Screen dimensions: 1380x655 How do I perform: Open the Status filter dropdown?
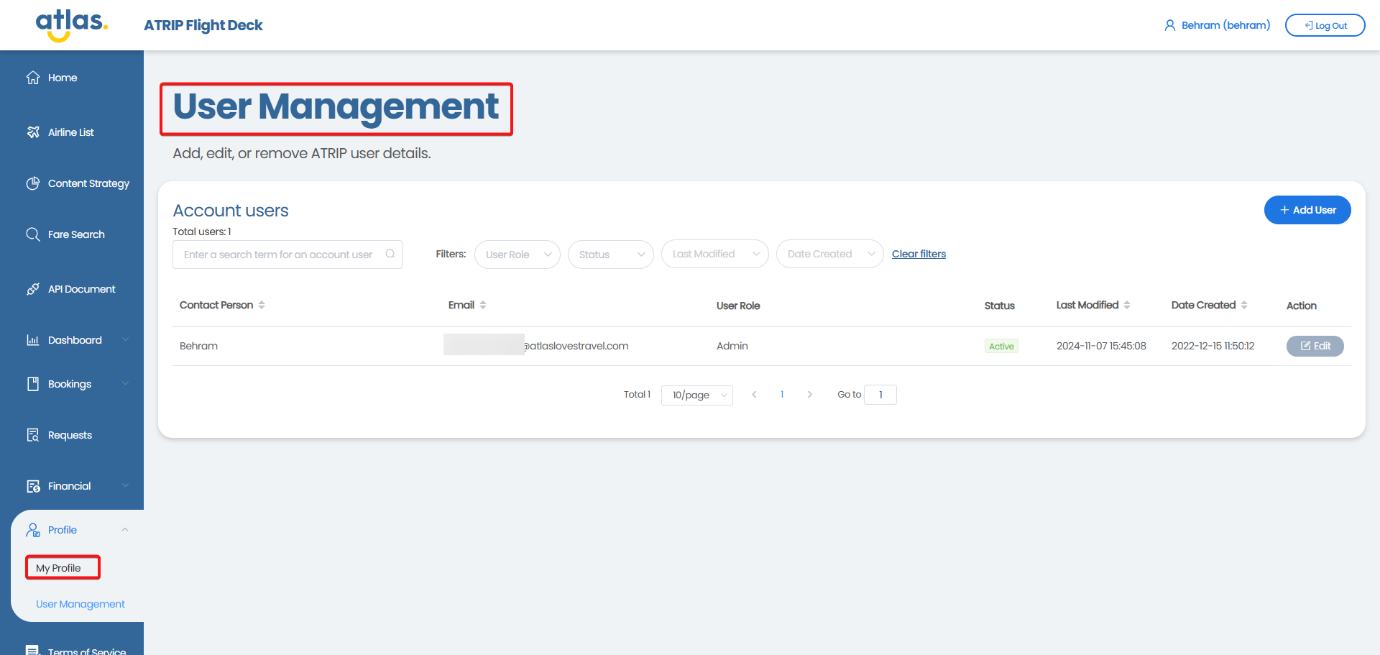click(x=610, y=254)
